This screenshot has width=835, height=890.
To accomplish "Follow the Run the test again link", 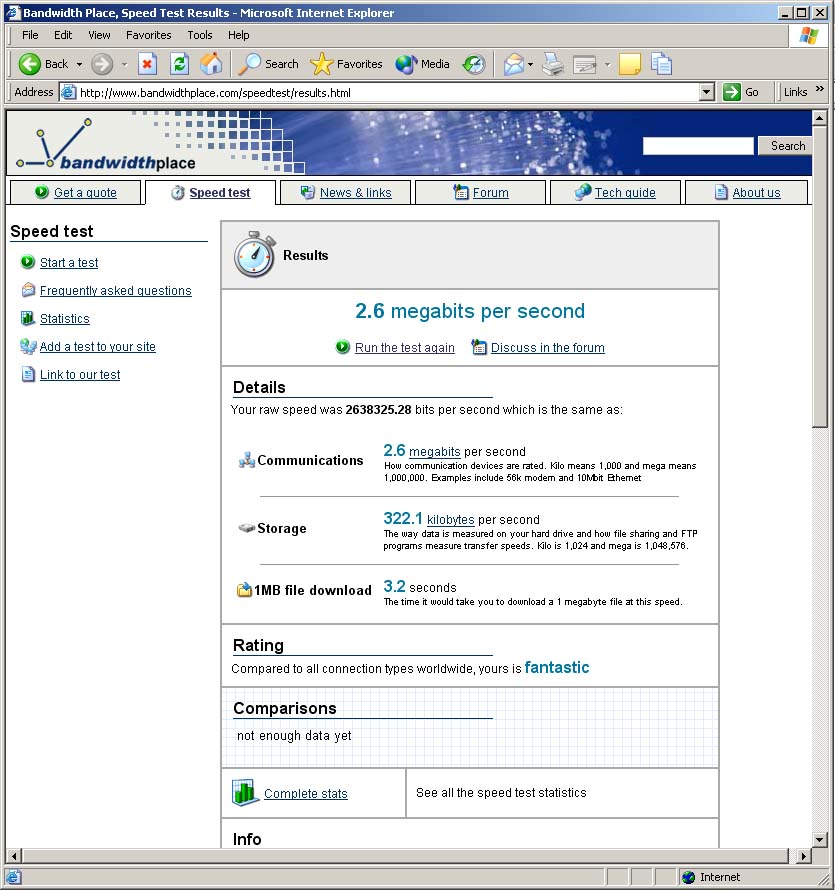I will [405, 347].
